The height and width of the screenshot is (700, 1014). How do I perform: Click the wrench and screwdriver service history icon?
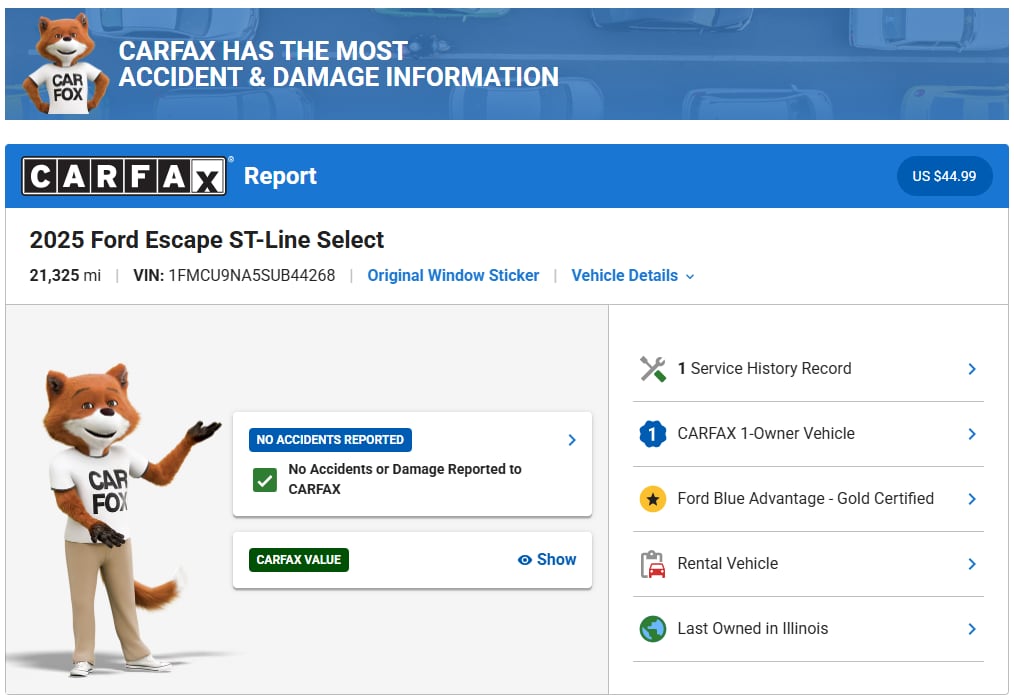tap(653, 369)
